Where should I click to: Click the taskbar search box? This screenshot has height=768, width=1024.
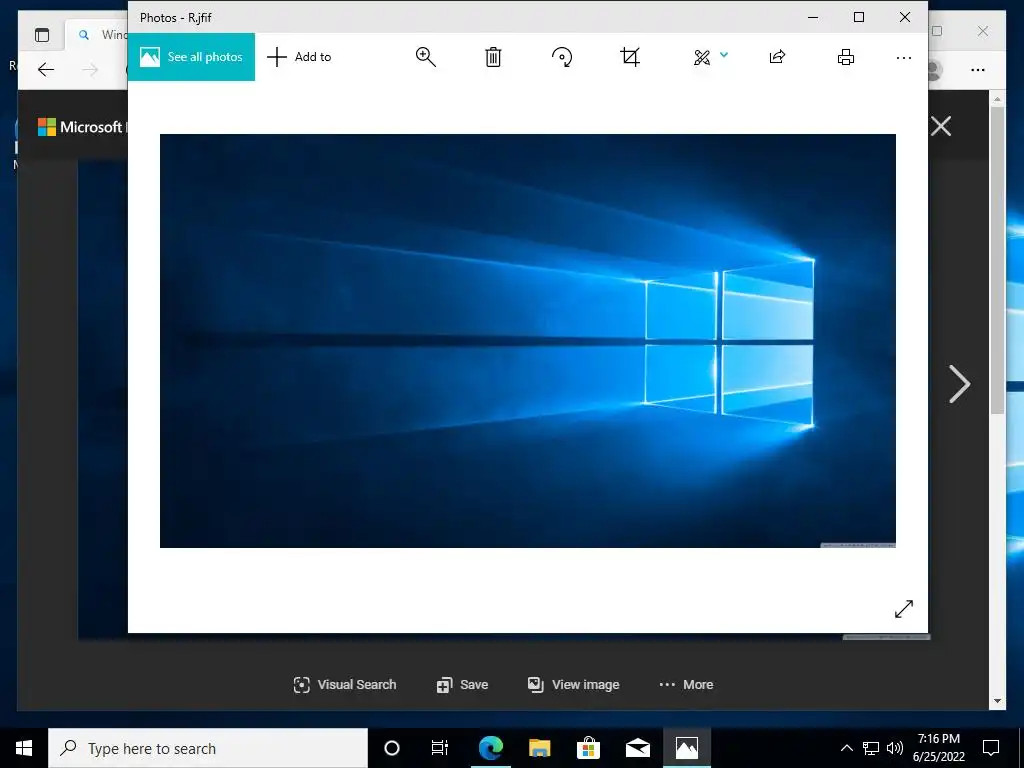click(x=208, y=748)
